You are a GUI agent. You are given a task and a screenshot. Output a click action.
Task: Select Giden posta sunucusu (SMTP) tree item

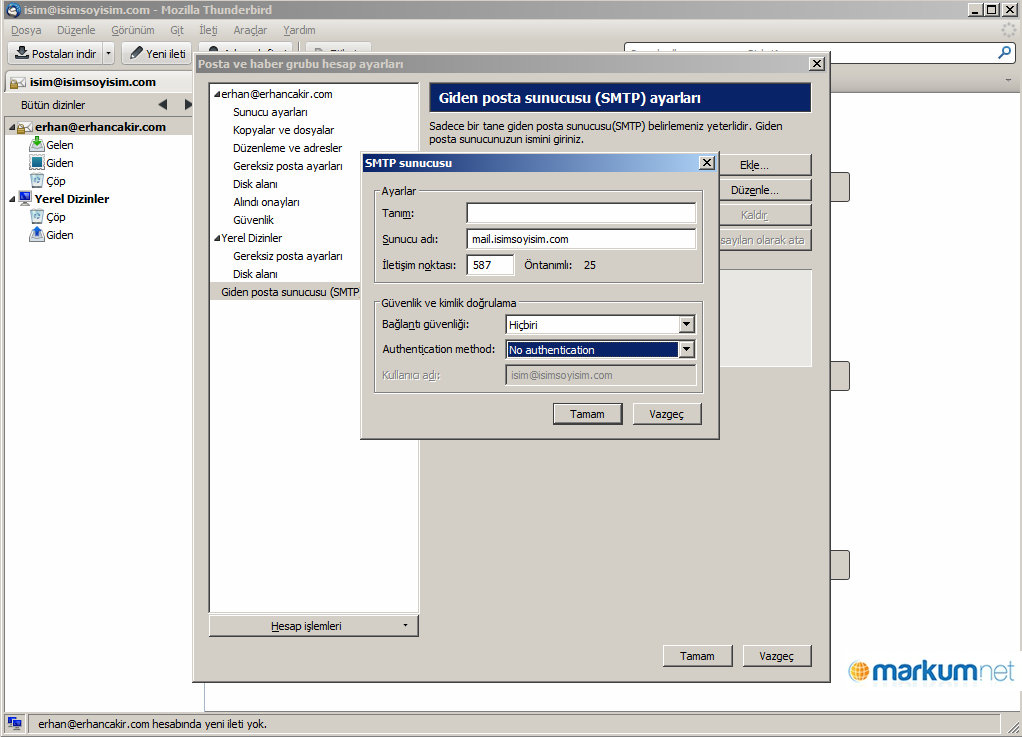[x=285, y=292]
